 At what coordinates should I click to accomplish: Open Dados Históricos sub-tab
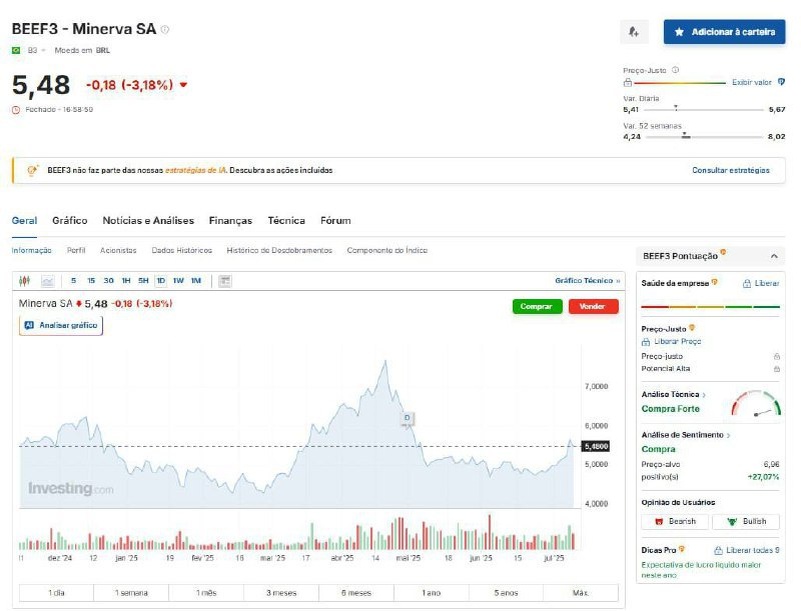click(x=182, y=250)
